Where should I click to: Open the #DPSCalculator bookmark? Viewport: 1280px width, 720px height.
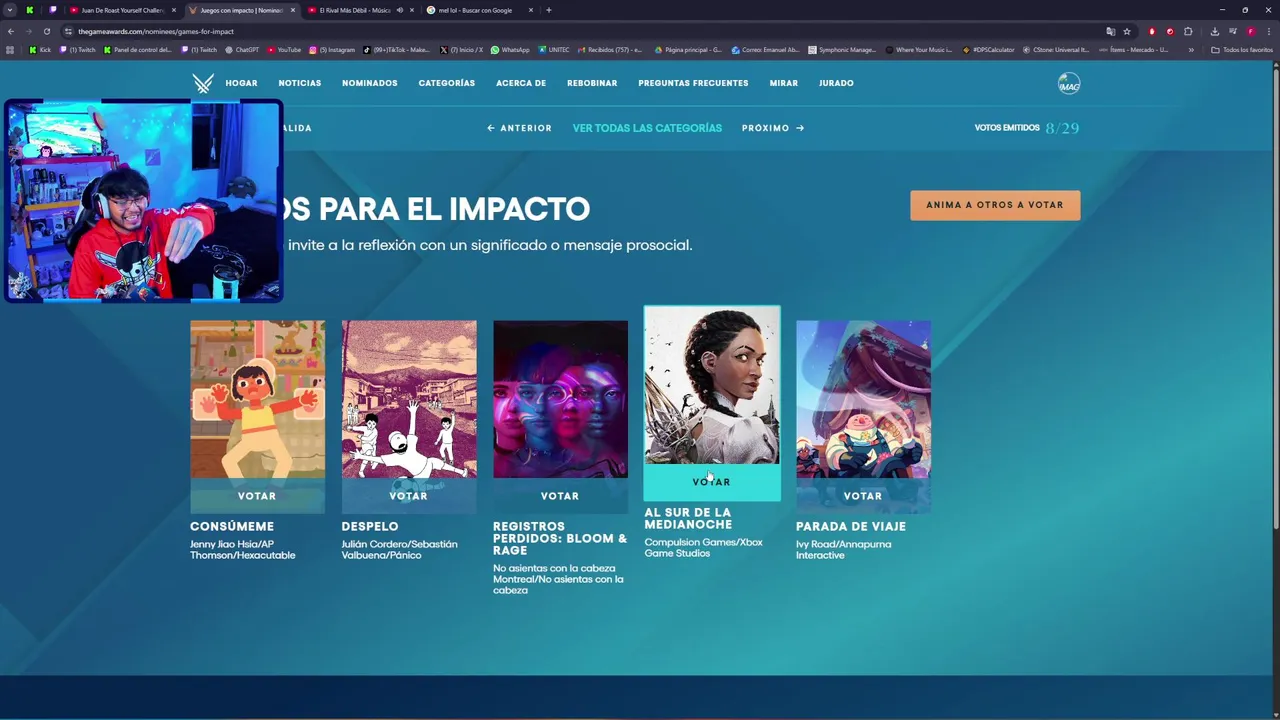(989, 50)
